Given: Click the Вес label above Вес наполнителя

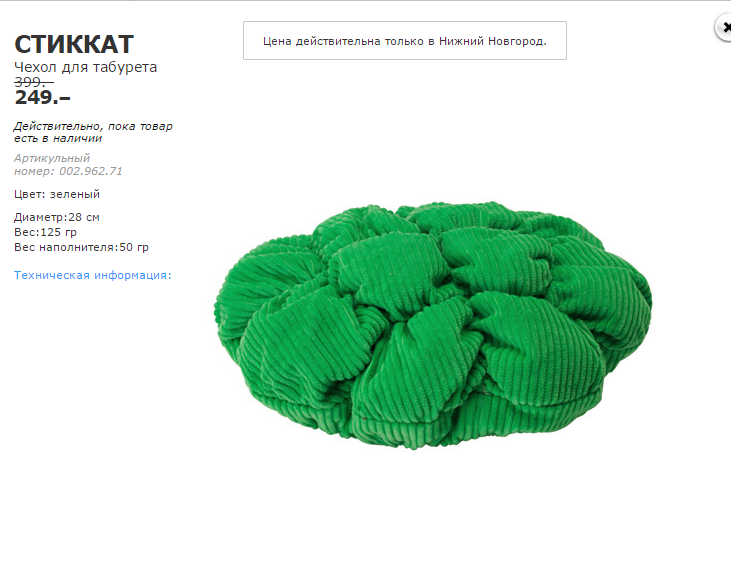Looking at the screenshot, I should [27, 232].
